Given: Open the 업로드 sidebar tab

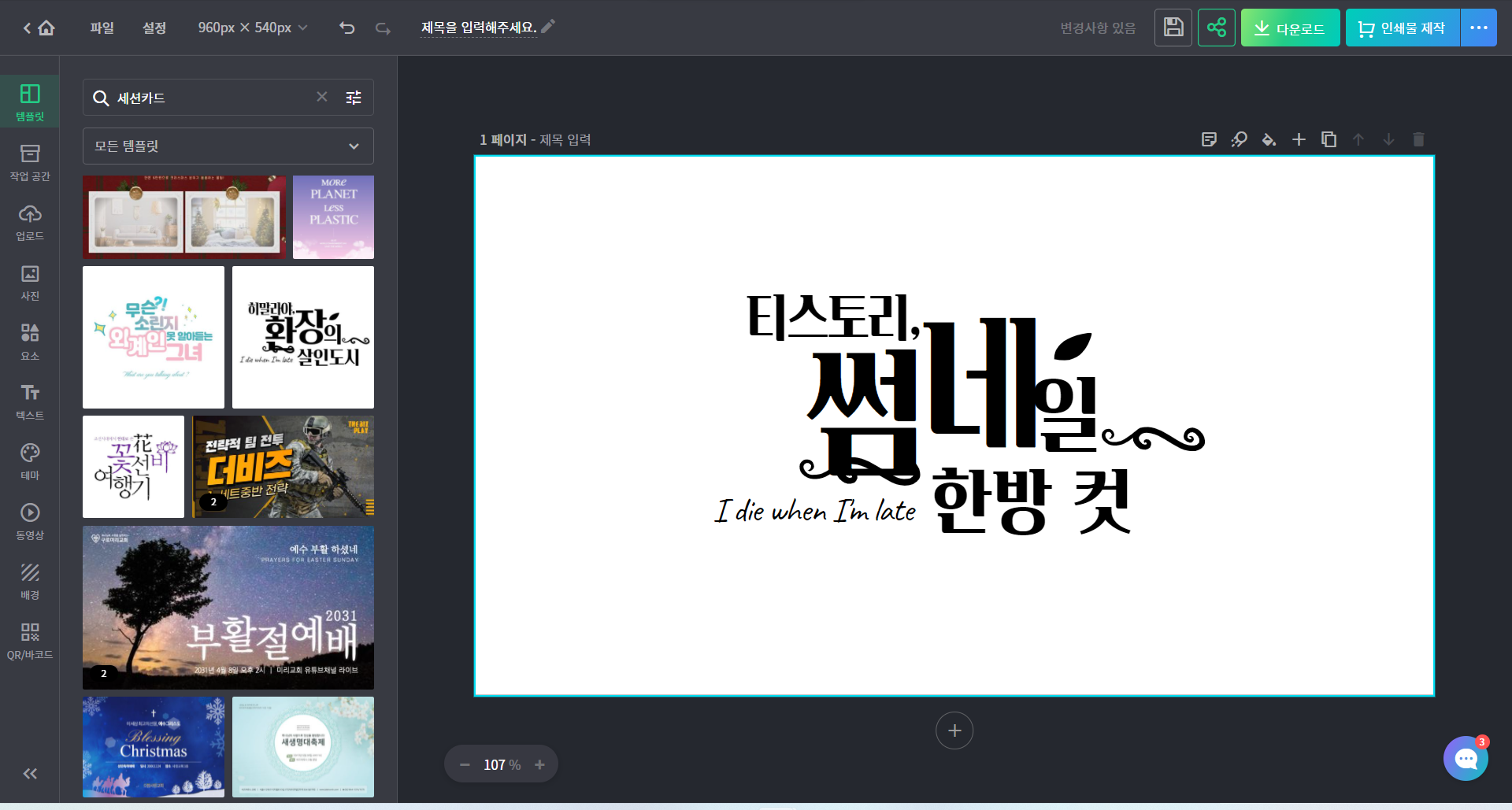Looking at the screenshot, I should [30, 222].
